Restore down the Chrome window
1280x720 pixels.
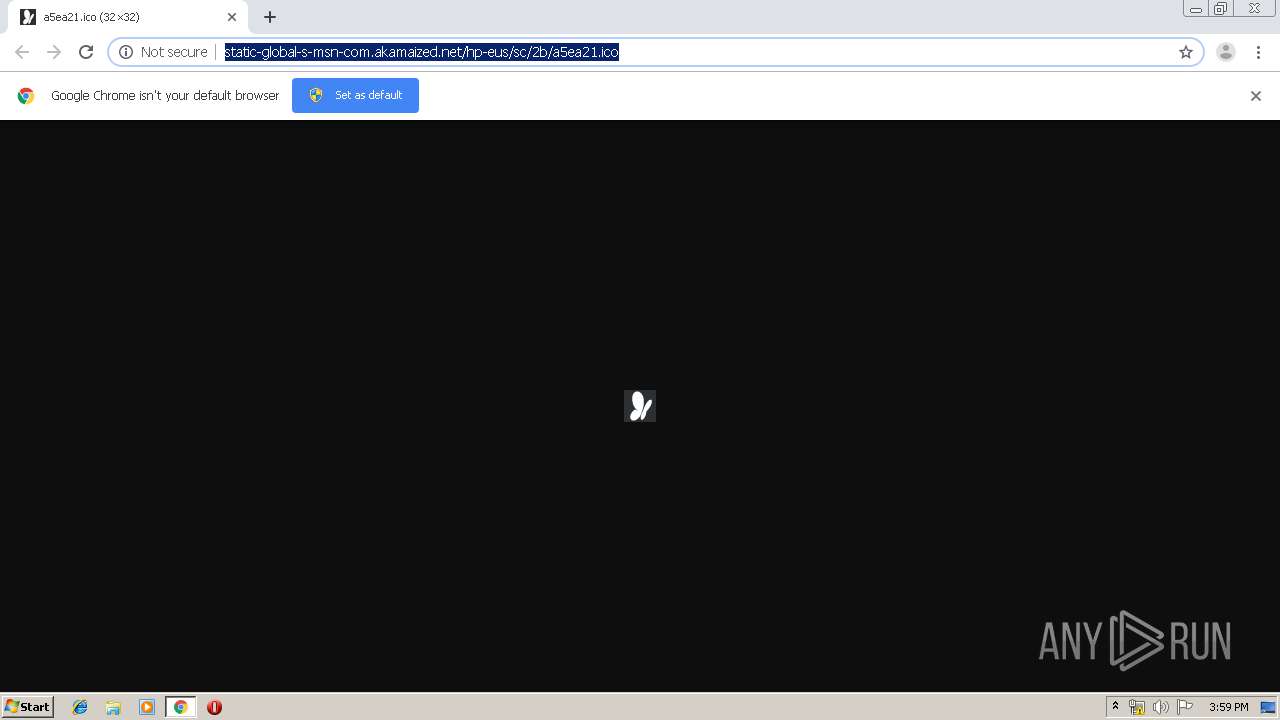pyautogui.click(x=1221, y=9)
